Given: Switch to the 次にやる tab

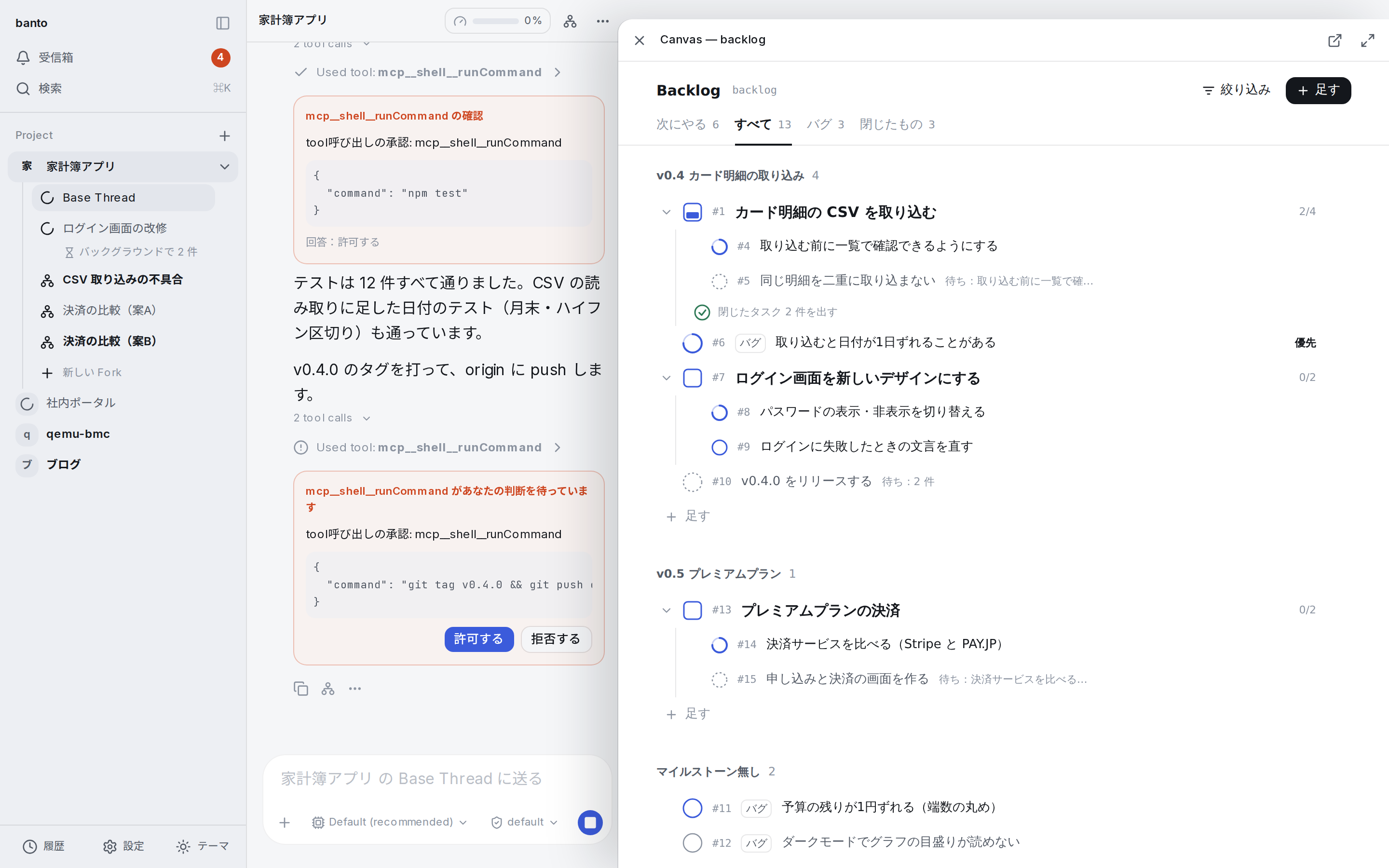Looking at the screenshot, I should pos(688,124).
